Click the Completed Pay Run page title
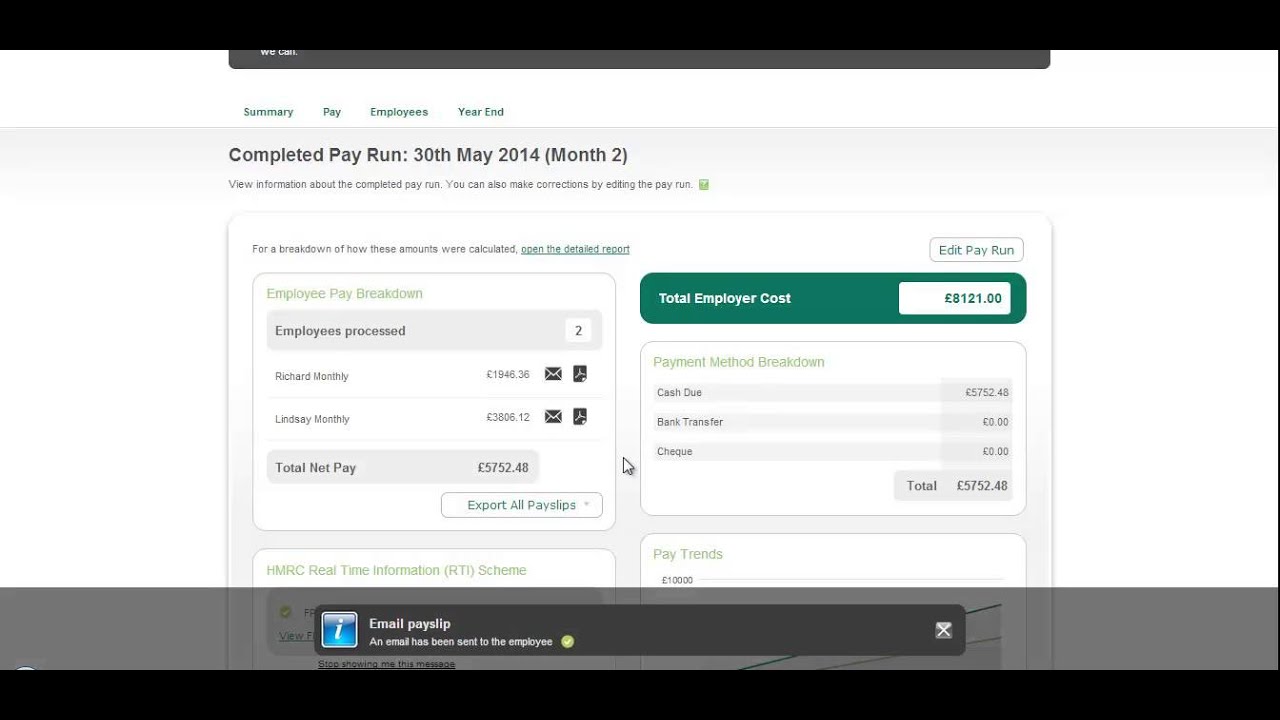The image size is (1280, 720). pyautogui.click(x=428, y=155)
